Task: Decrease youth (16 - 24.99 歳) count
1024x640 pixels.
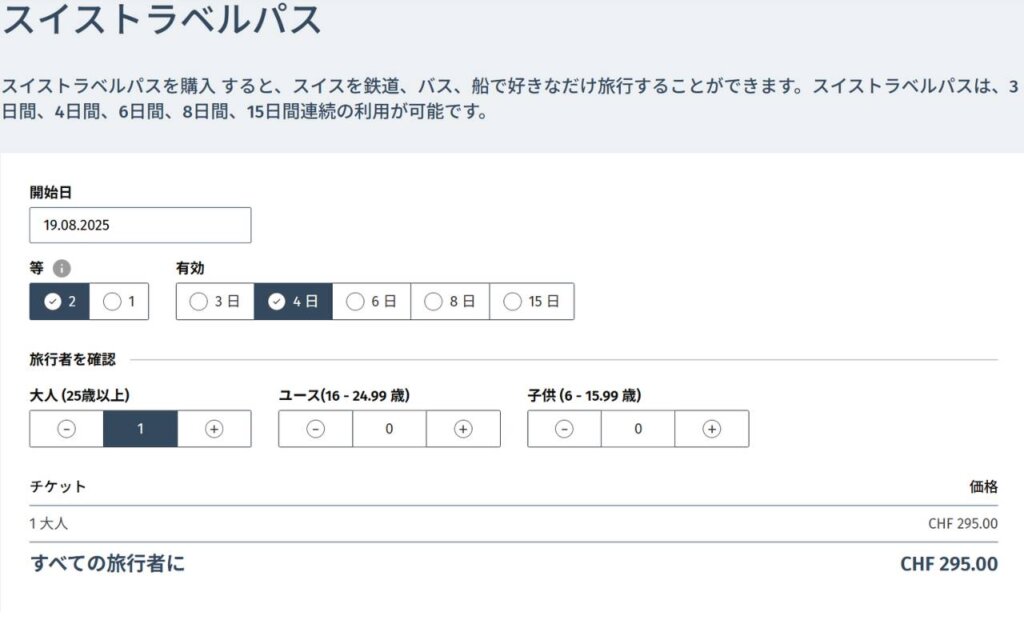Action: 315,429
